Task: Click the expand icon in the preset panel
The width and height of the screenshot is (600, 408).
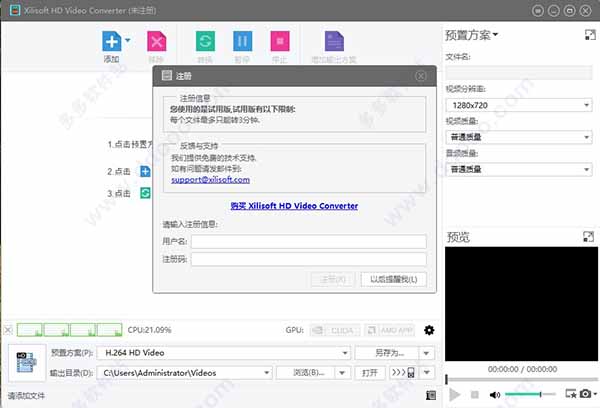Action: click(590, 35)
